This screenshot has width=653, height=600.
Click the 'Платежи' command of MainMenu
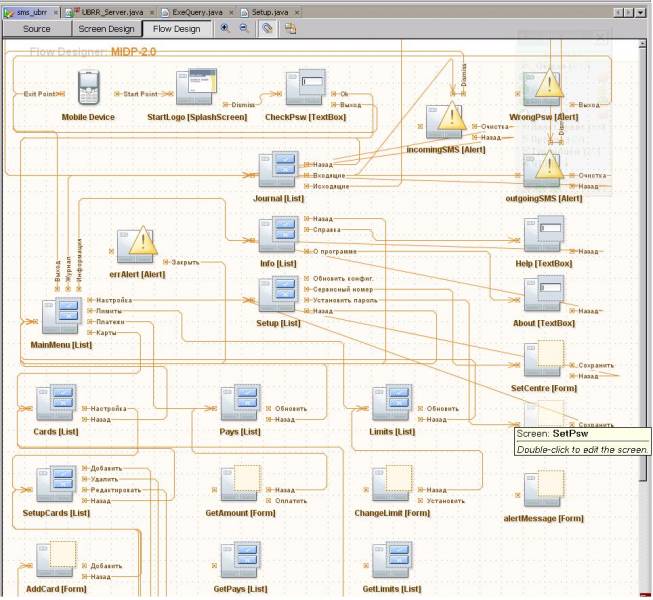coord(110,322)
